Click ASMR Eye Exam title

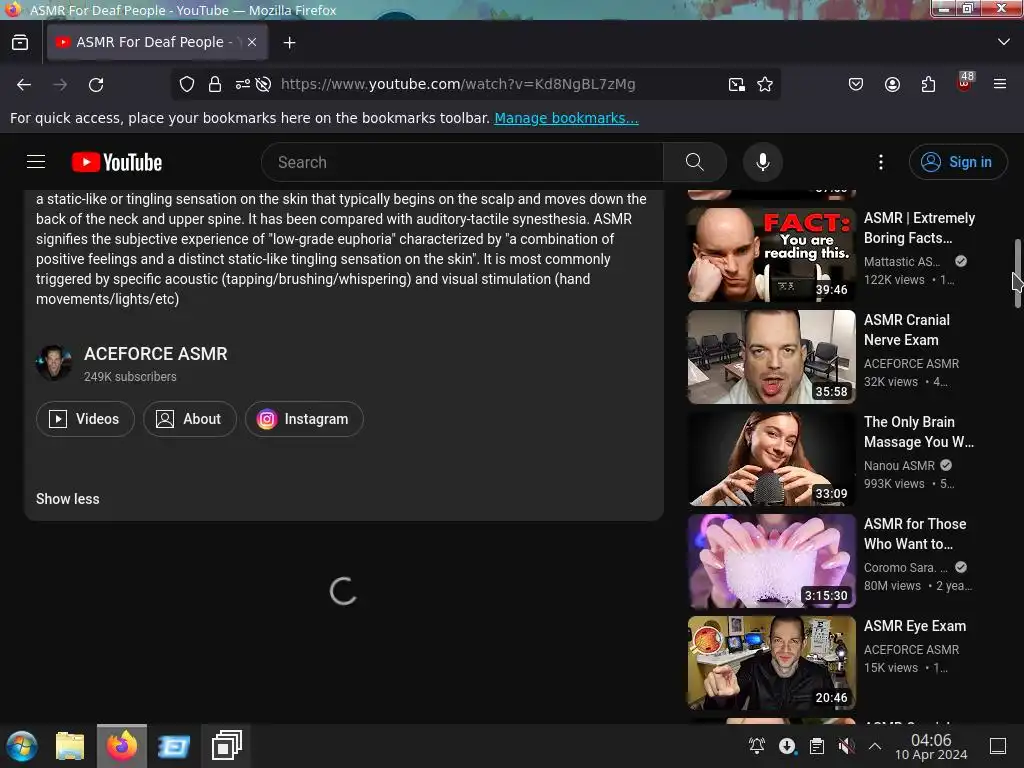[915, 626]
